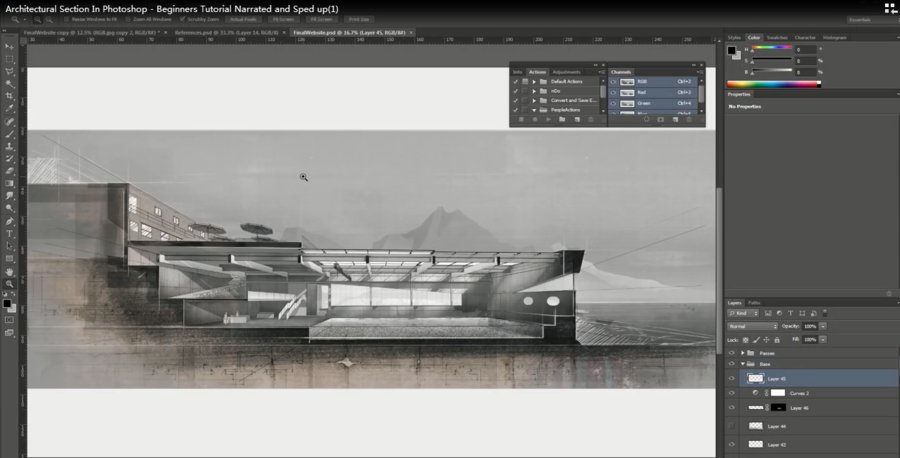Hide Curves 2 adjustment layer
Viewport: 900px width, 458px height.
[731, 393]
